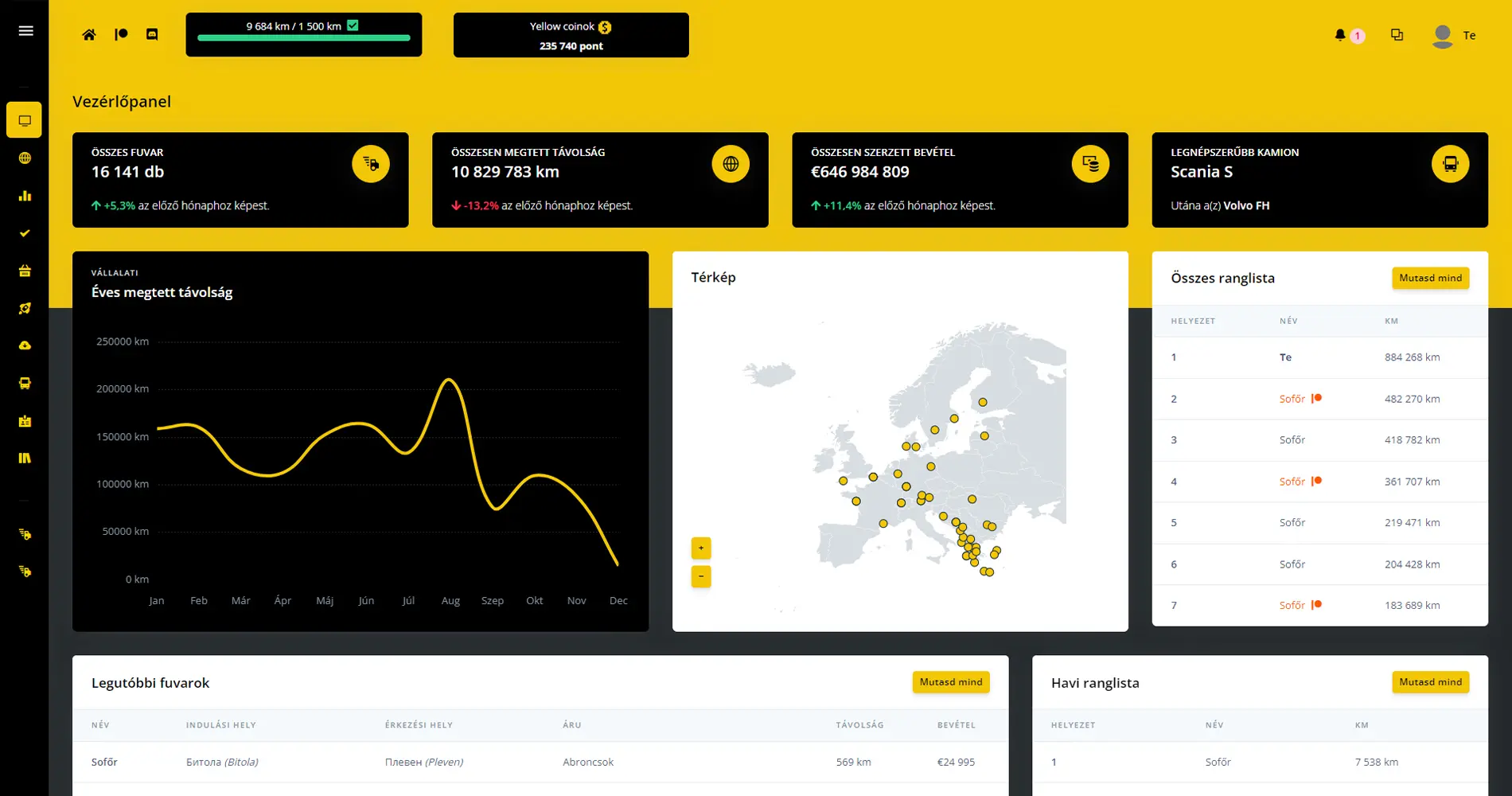Viewport: 1512px width, 796px height.
Task: Select the globe icon in sidebar
Action: pos(25,158)
